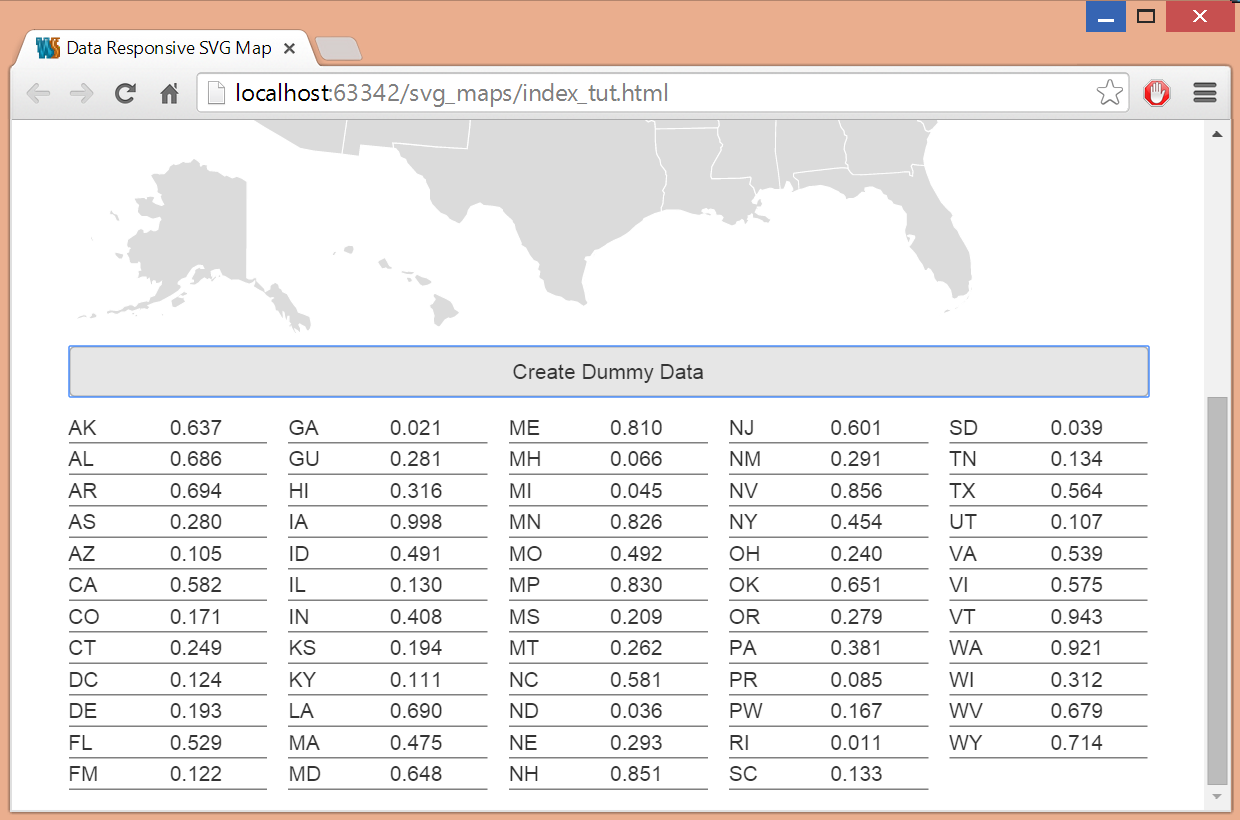Select value 0.066 in MH row
This screenshot has width=1240, height=820.
click(x=636, y=460)
